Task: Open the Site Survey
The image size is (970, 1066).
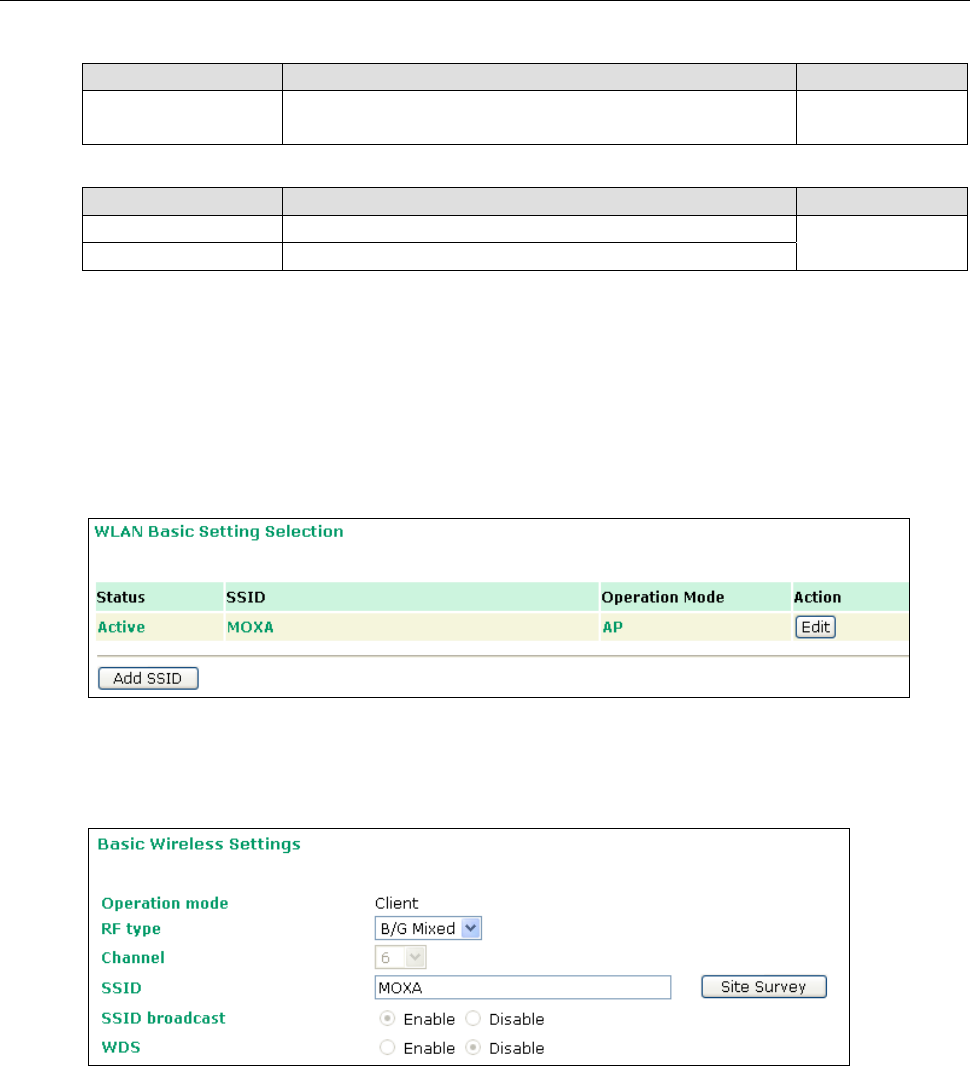Action: coord(763,986)
